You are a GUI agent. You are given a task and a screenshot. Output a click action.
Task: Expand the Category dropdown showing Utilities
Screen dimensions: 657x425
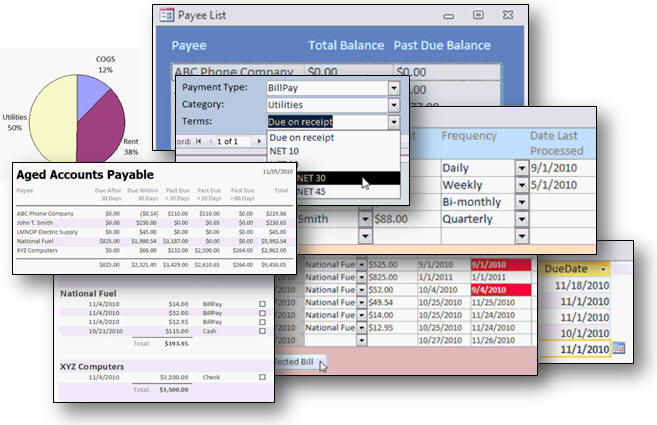[393, 105]
